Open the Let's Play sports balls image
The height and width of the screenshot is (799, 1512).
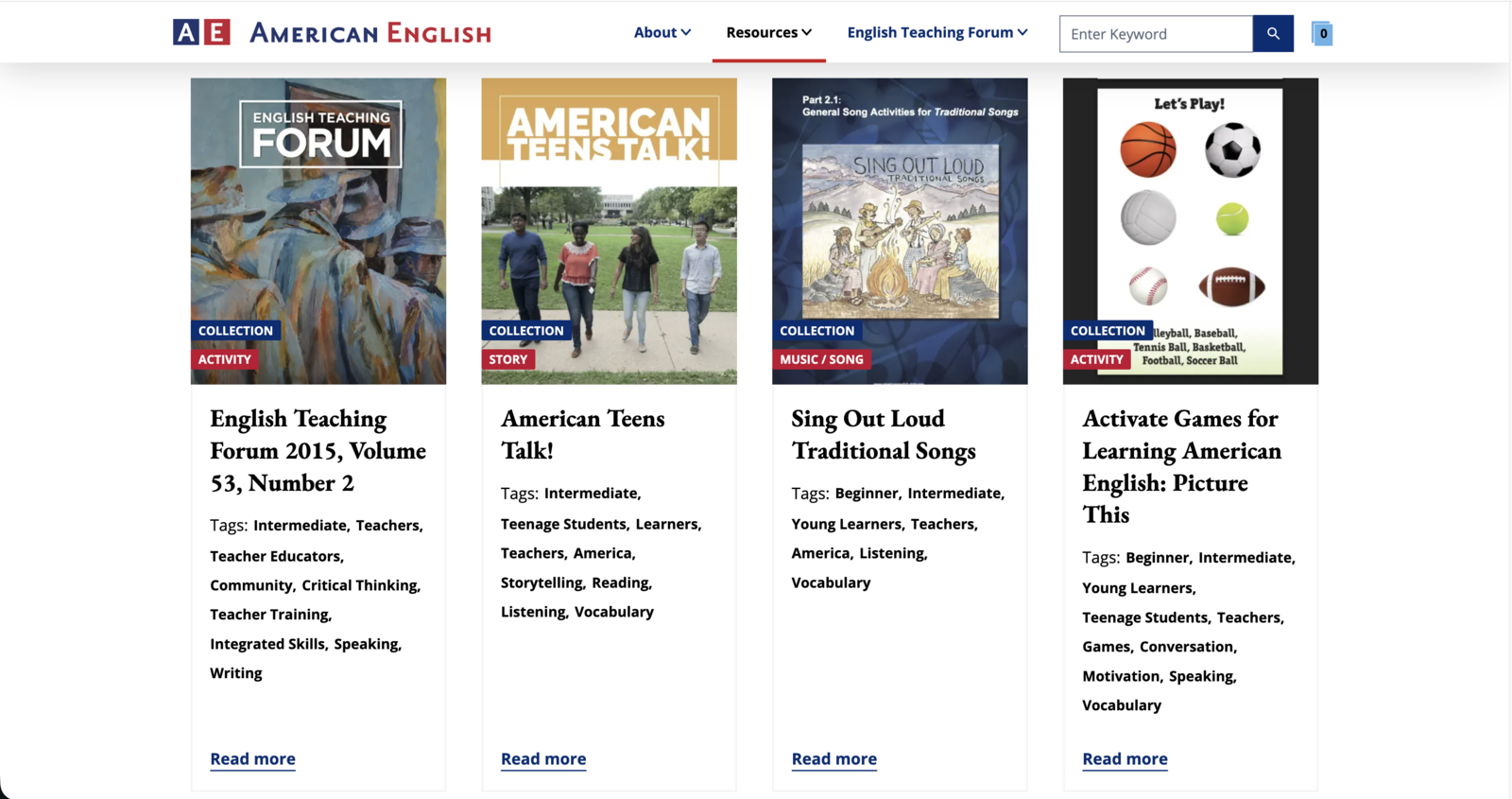[x=1191, y=231]
